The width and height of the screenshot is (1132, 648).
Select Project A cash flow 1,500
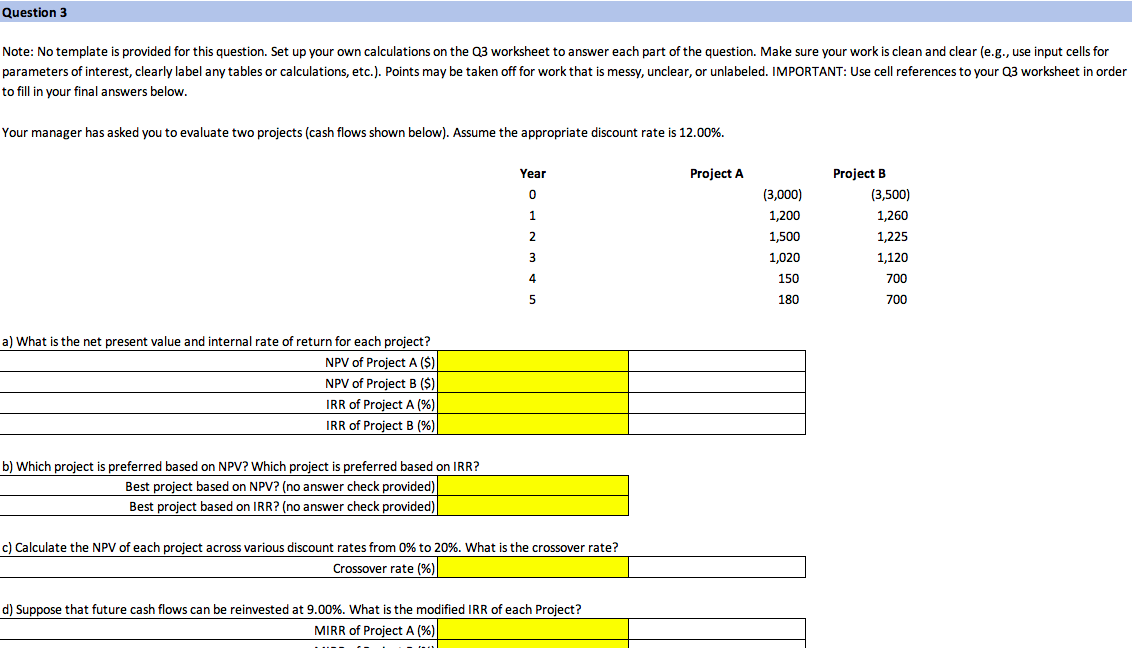[784, 236]
